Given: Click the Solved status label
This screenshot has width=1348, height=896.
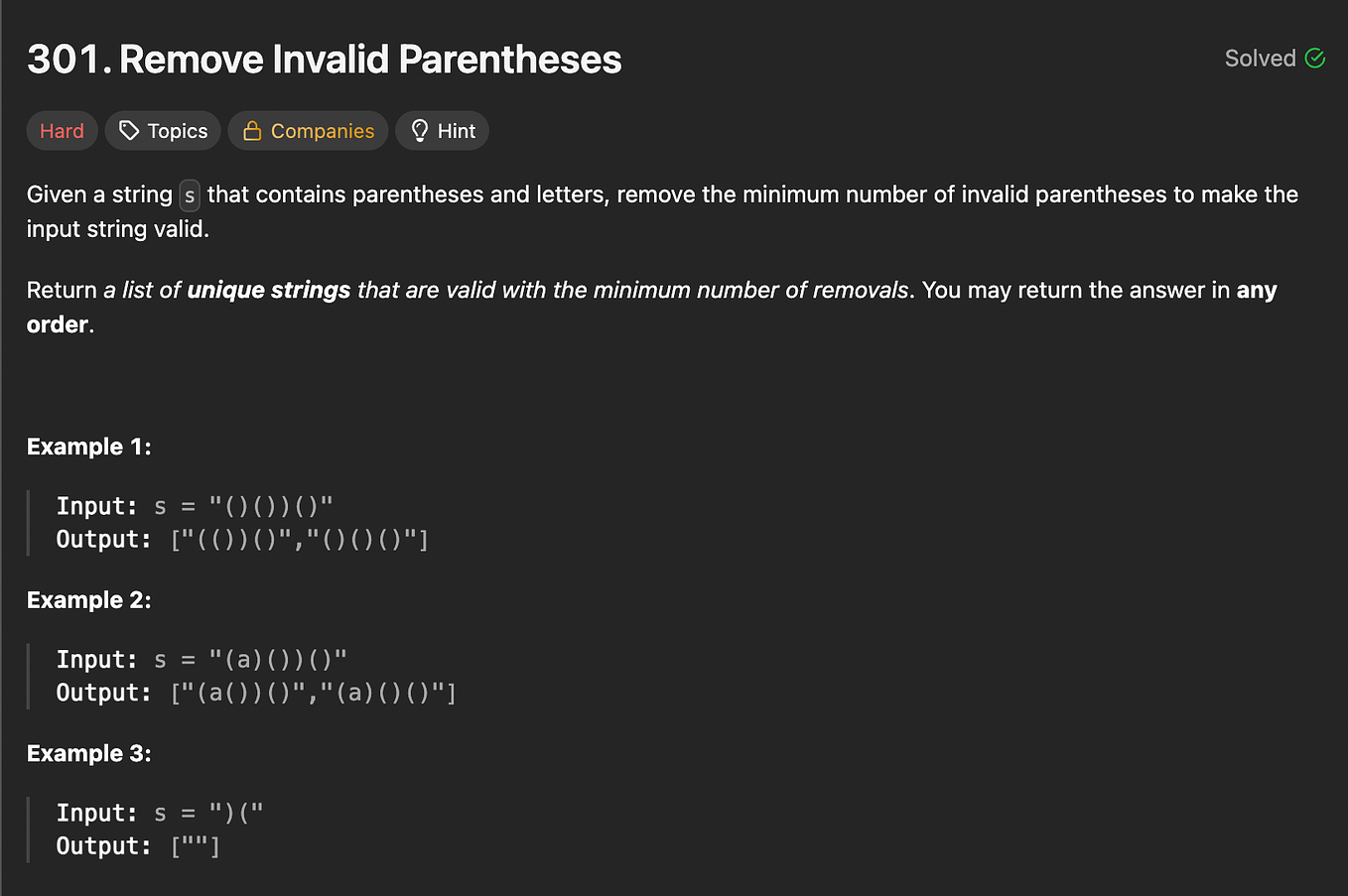Looking at the screenshot, I should point(1261,59).
